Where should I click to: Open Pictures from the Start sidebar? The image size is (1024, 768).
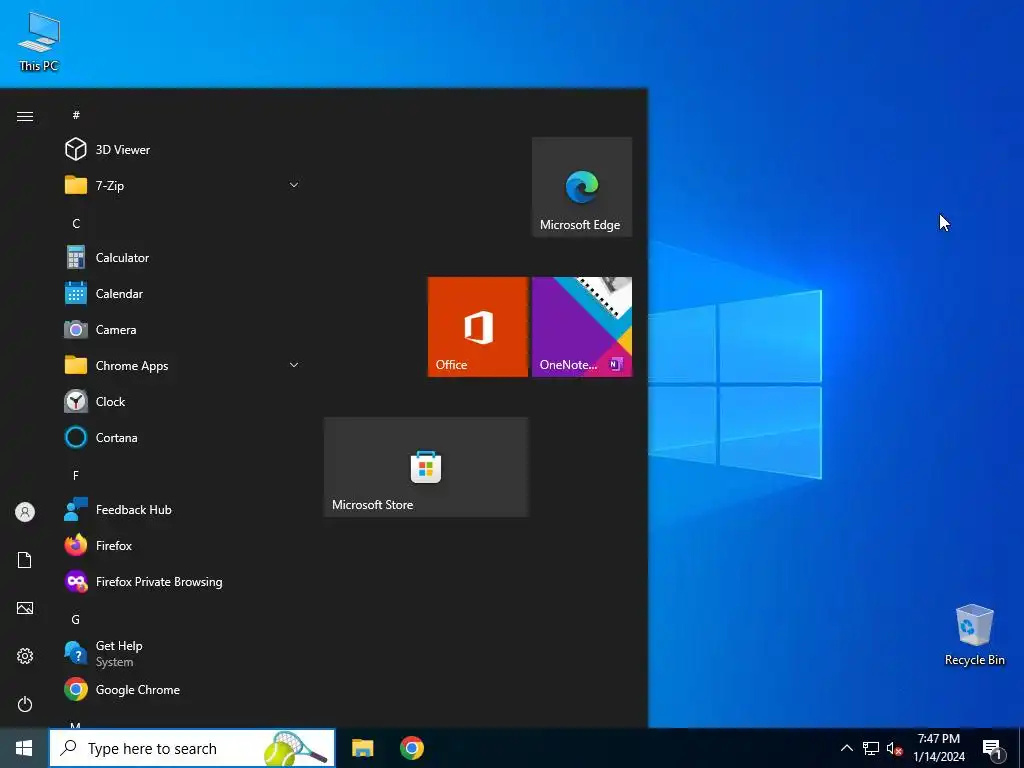[25, 608]
